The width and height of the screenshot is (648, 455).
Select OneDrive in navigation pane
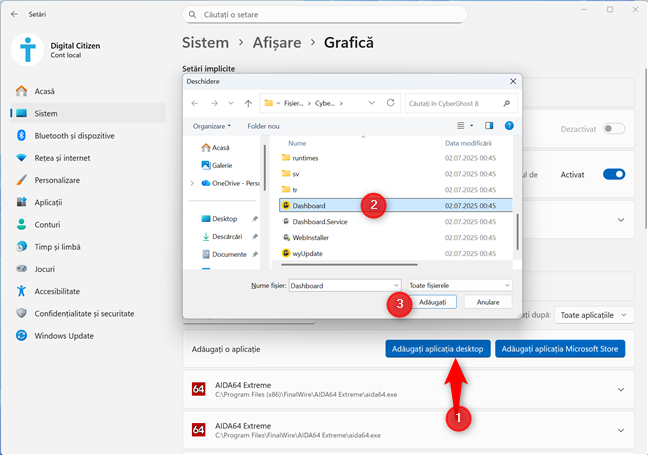(231, 183)
